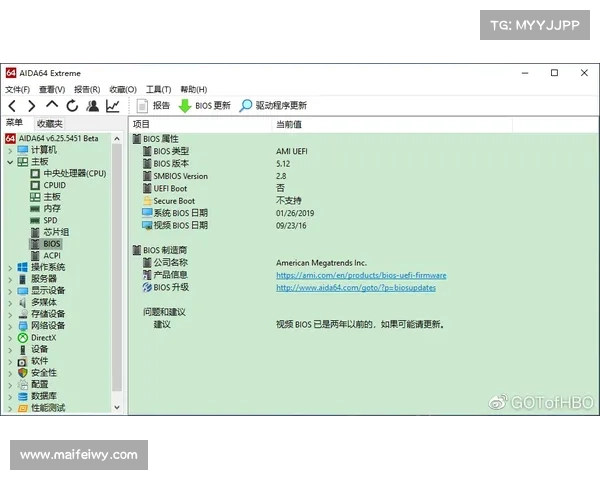The image size is (600, 480).
Task: Click the icon beside 配置
Action: (23, 384)
